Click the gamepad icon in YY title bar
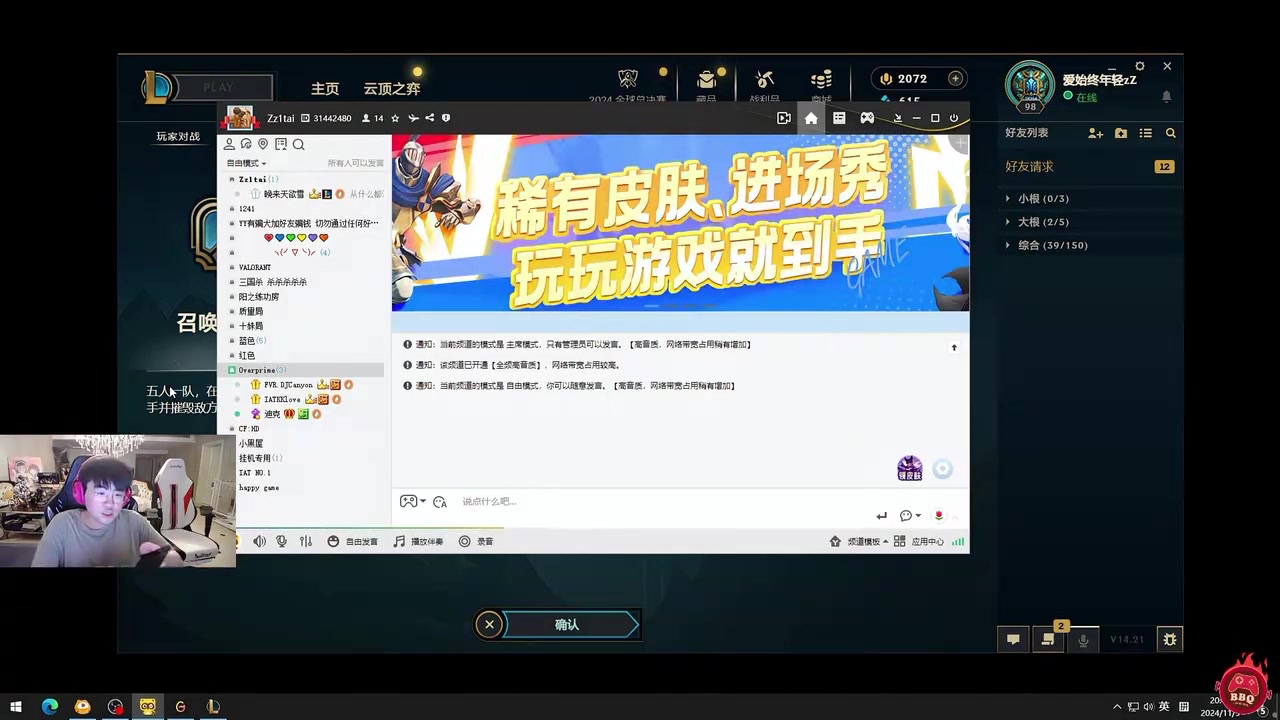 point(867,118)
